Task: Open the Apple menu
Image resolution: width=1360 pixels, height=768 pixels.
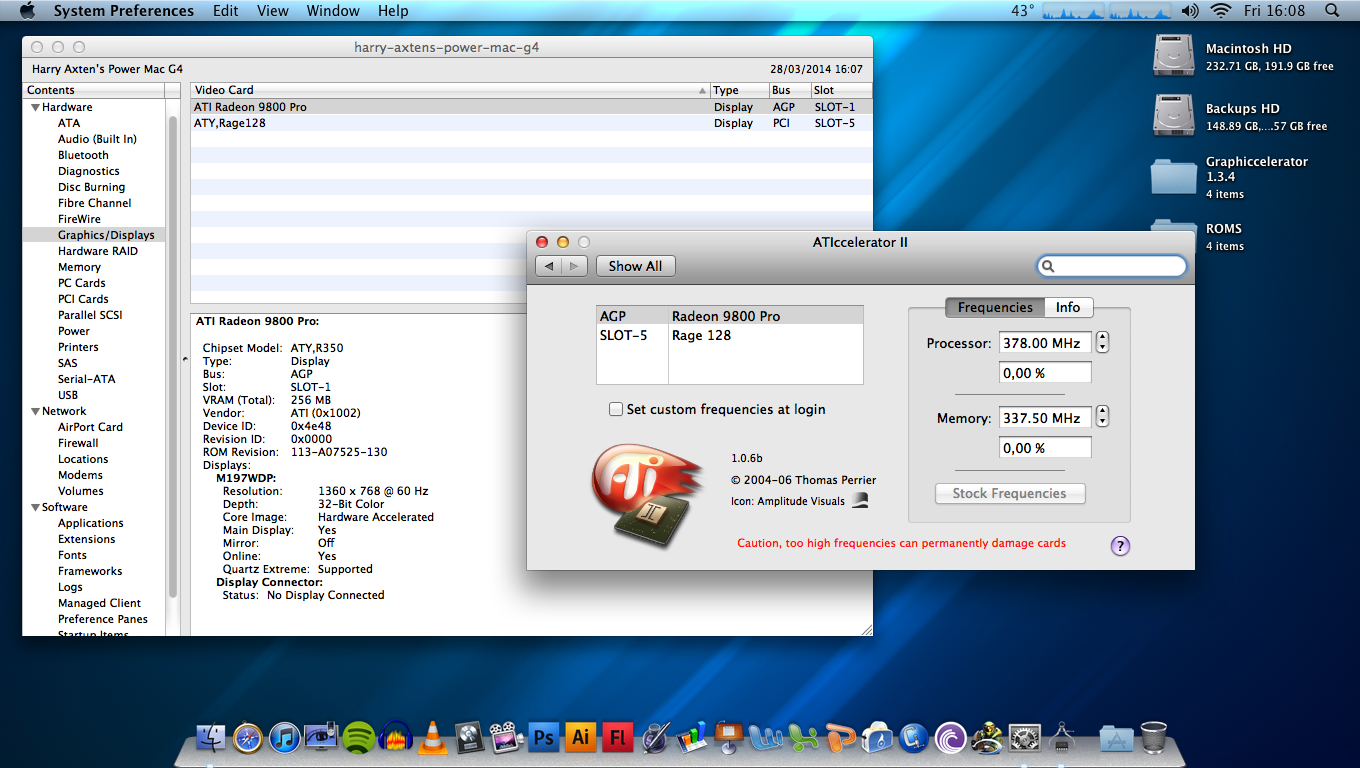Action: coord(27,11)
